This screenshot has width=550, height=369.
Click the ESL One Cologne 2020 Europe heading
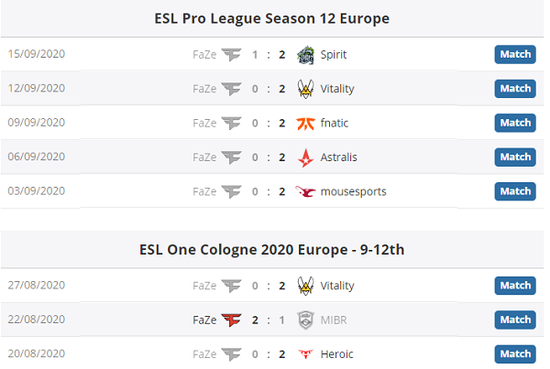pyautogui.click(x=272, y=250)
